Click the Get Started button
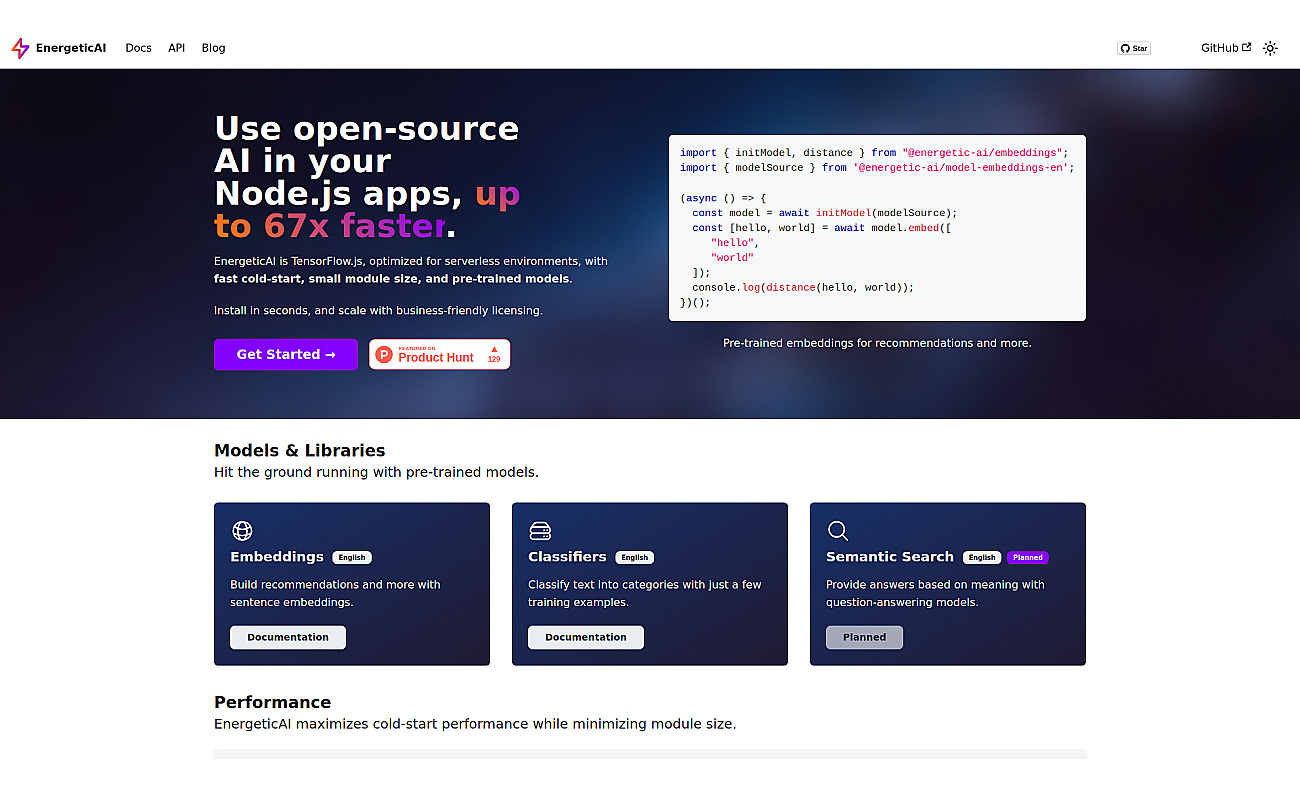Screen dimensions: 1300x788 click(286, 354)
